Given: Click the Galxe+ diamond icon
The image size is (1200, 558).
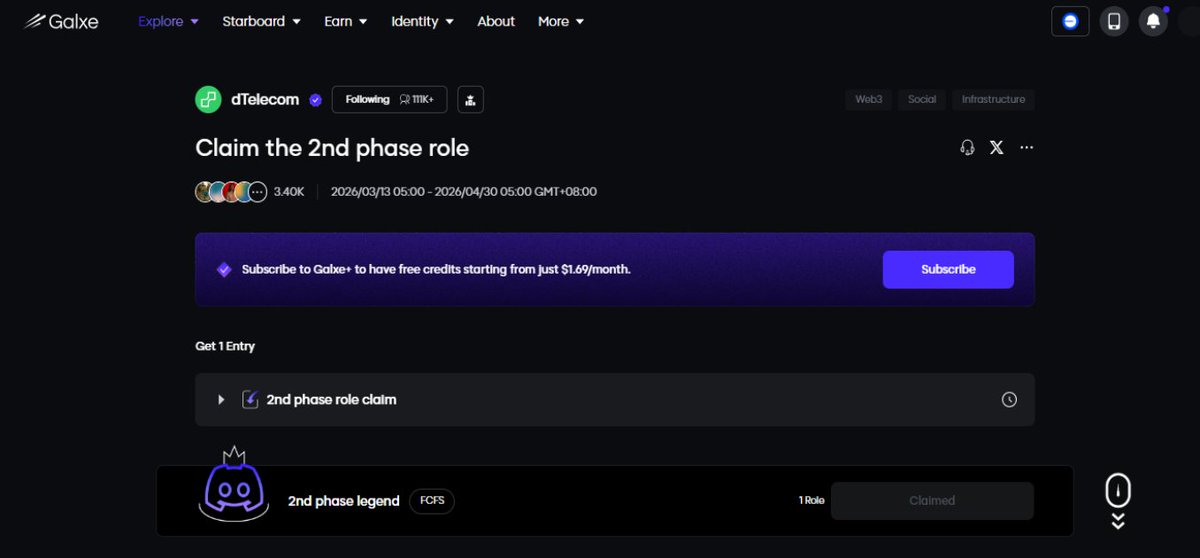Looking at the screenshot, I should (224, 269).
